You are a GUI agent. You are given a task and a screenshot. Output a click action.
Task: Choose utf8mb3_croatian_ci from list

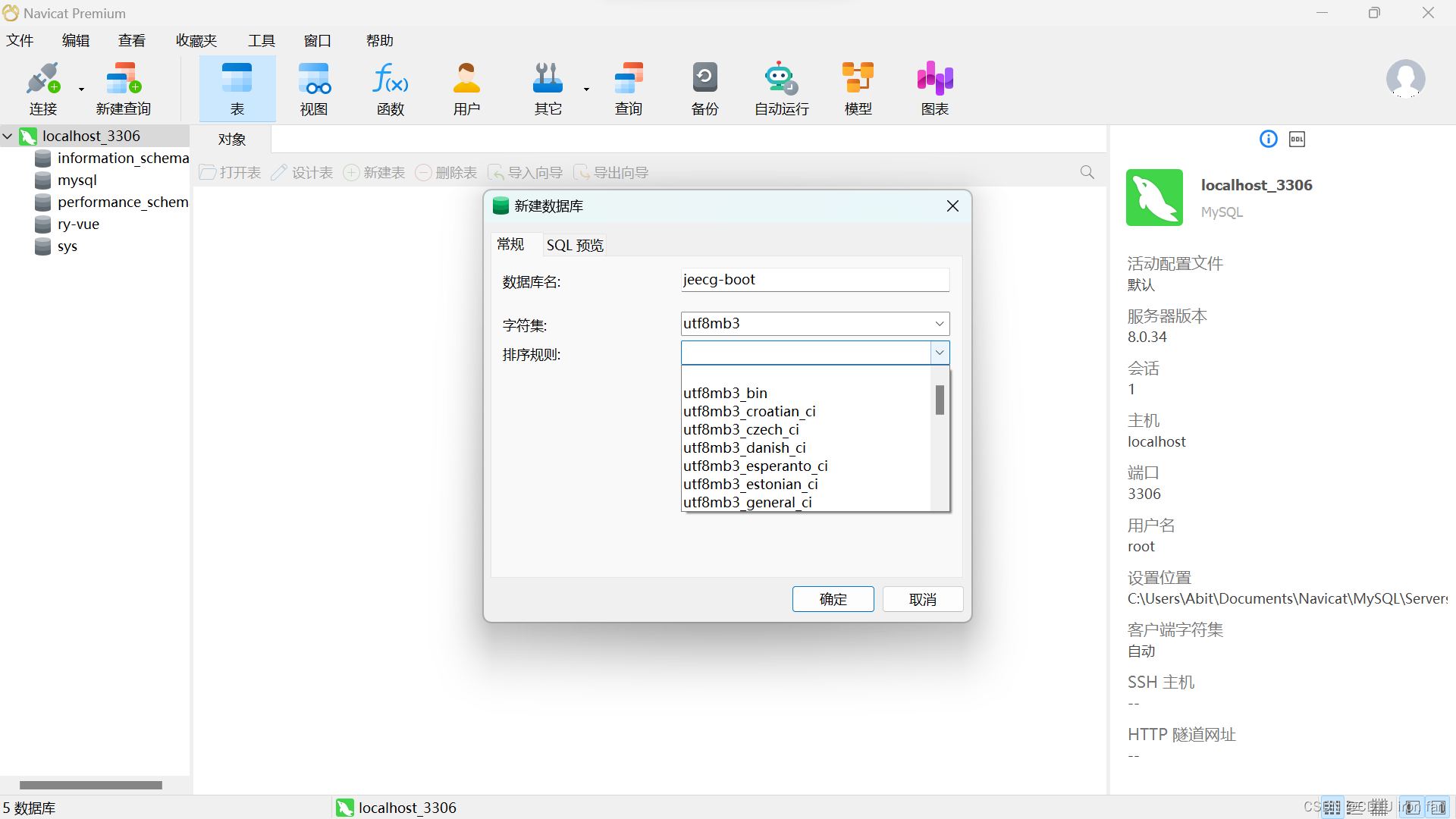(806, 411)
